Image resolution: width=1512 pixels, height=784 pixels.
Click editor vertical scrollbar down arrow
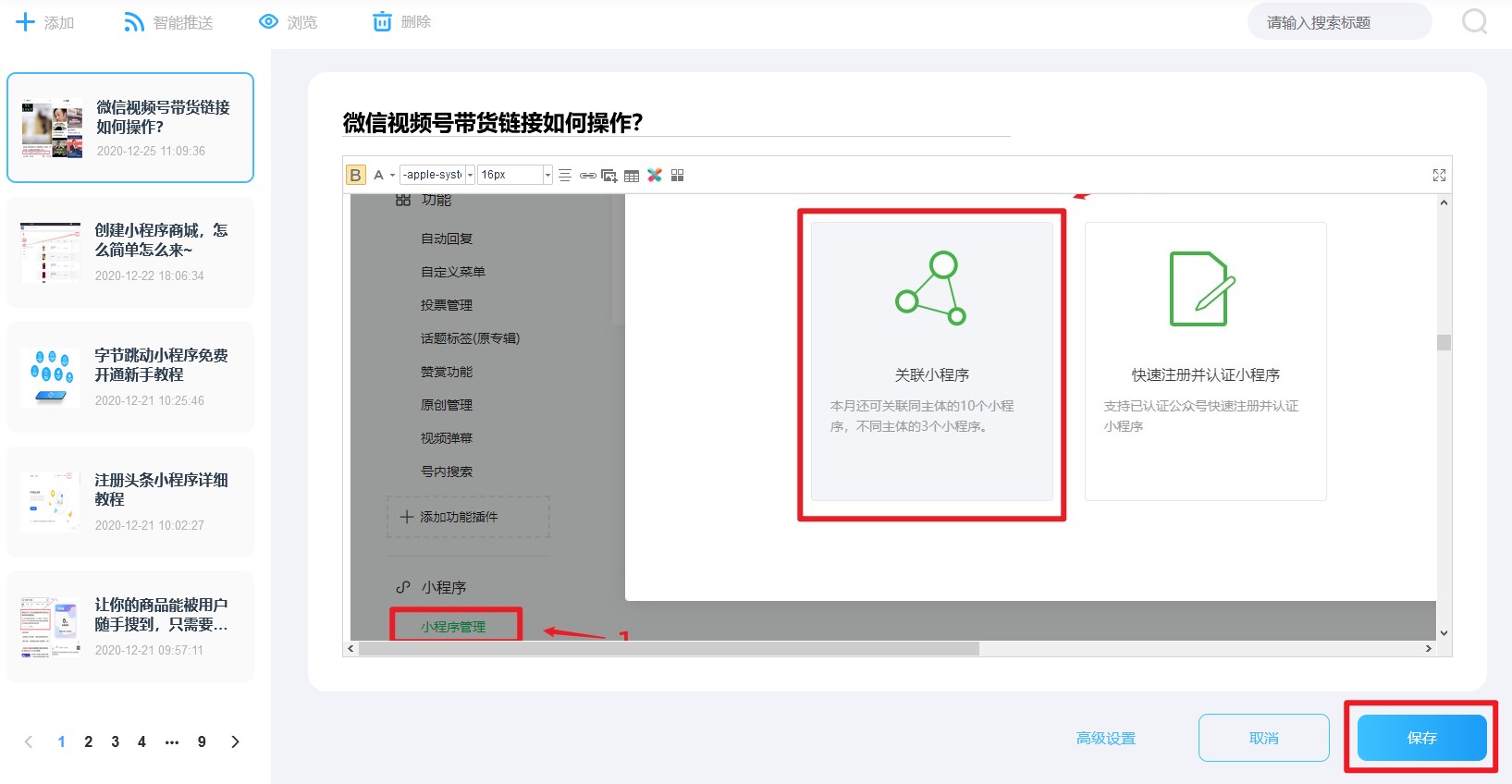click(1444, 633)
